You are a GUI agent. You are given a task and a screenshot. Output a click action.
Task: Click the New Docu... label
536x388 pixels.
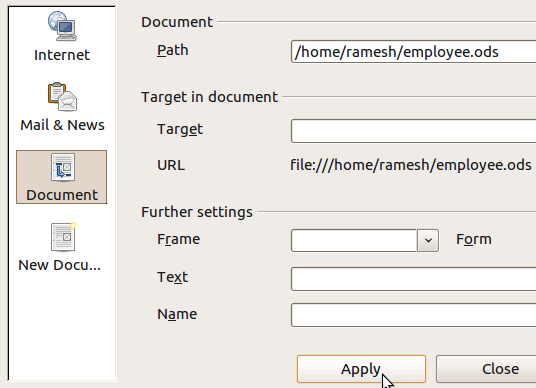59,265
